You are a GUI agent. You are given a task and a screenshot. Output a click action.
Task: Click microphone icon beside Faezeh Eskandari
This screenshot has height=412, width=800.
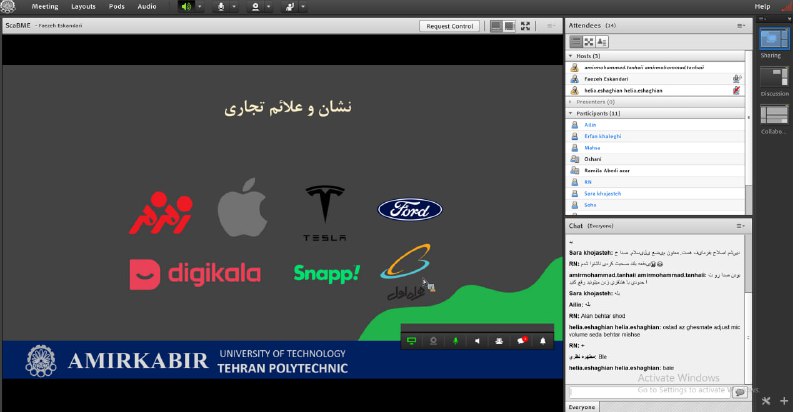(736, 79)
